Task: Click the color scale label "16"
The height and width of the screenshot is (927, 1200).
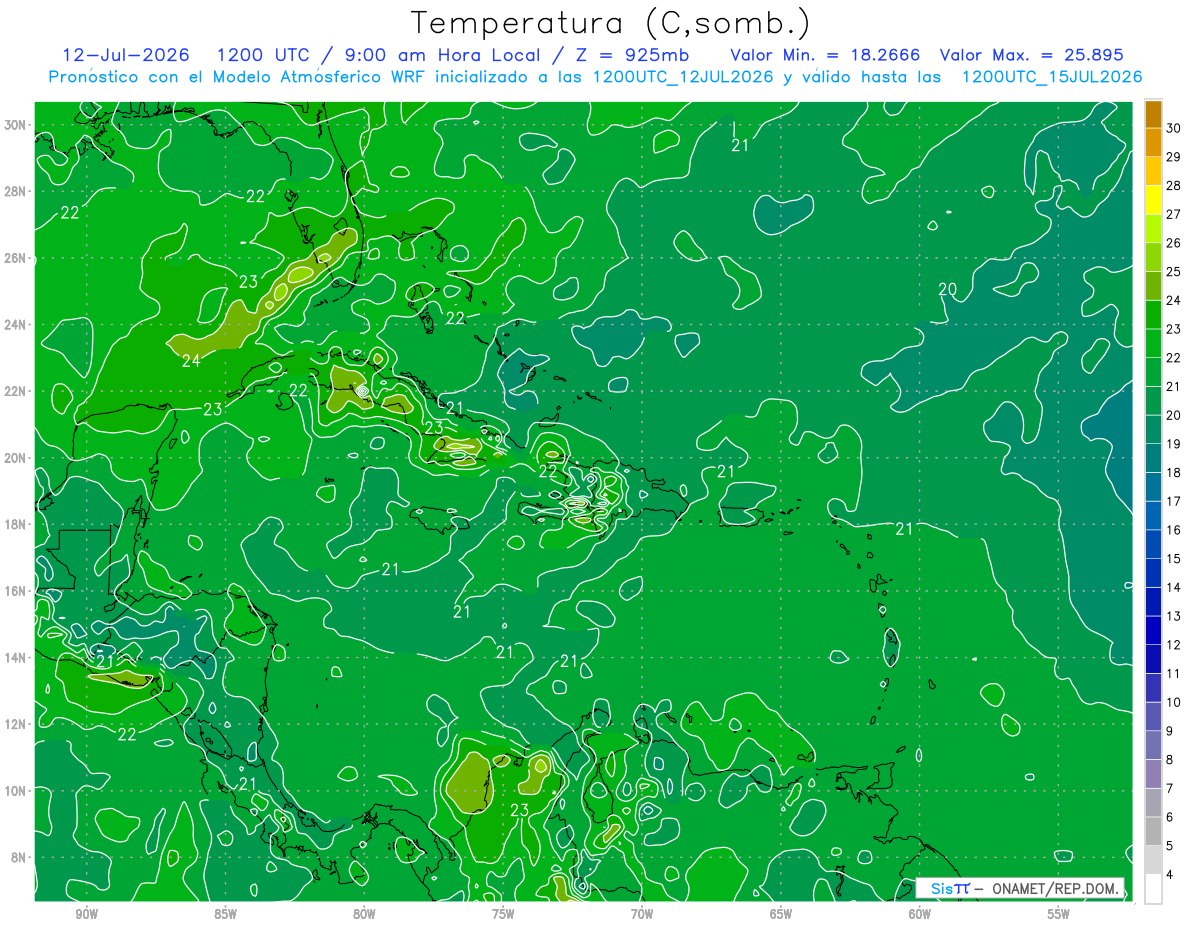Action: pyautogui.click(x=1174, y=530)
